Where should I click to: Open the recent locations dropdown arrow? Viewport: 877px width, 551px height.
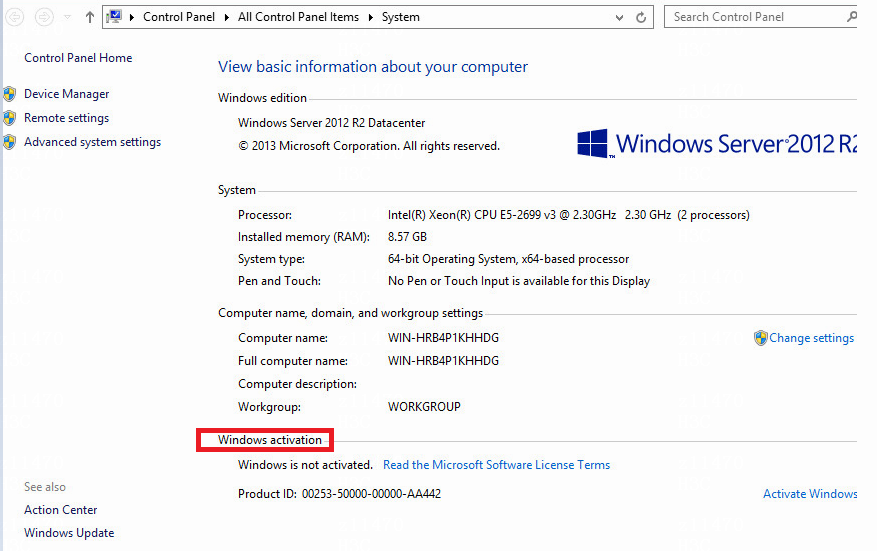click(68, 17)
